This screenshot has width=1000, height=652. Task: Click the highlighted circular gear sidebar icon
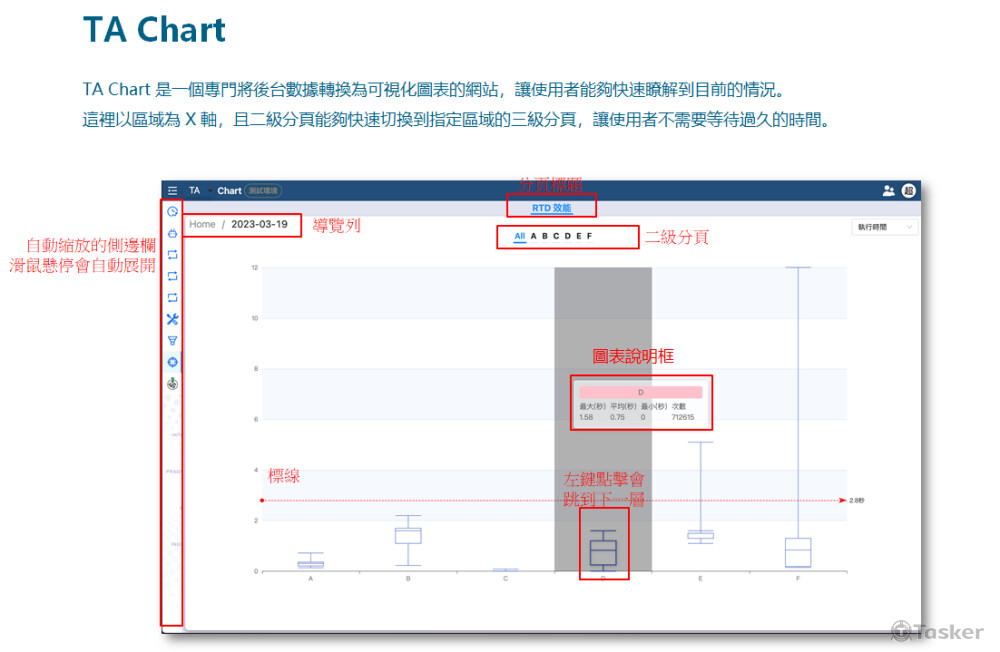[172, 362]
